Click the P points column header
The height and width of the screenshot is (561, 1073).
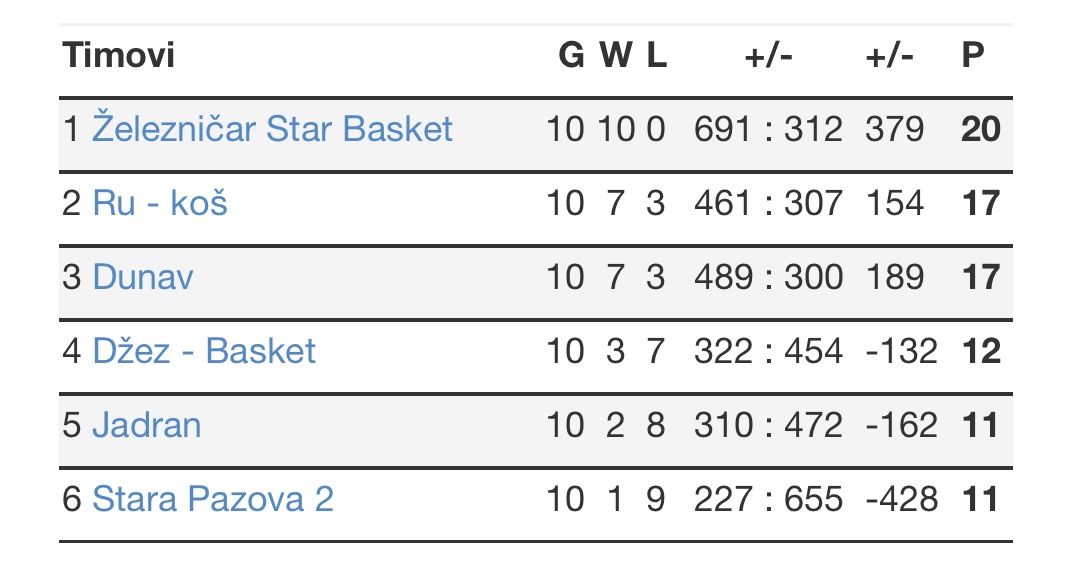[x=972, y=55]
